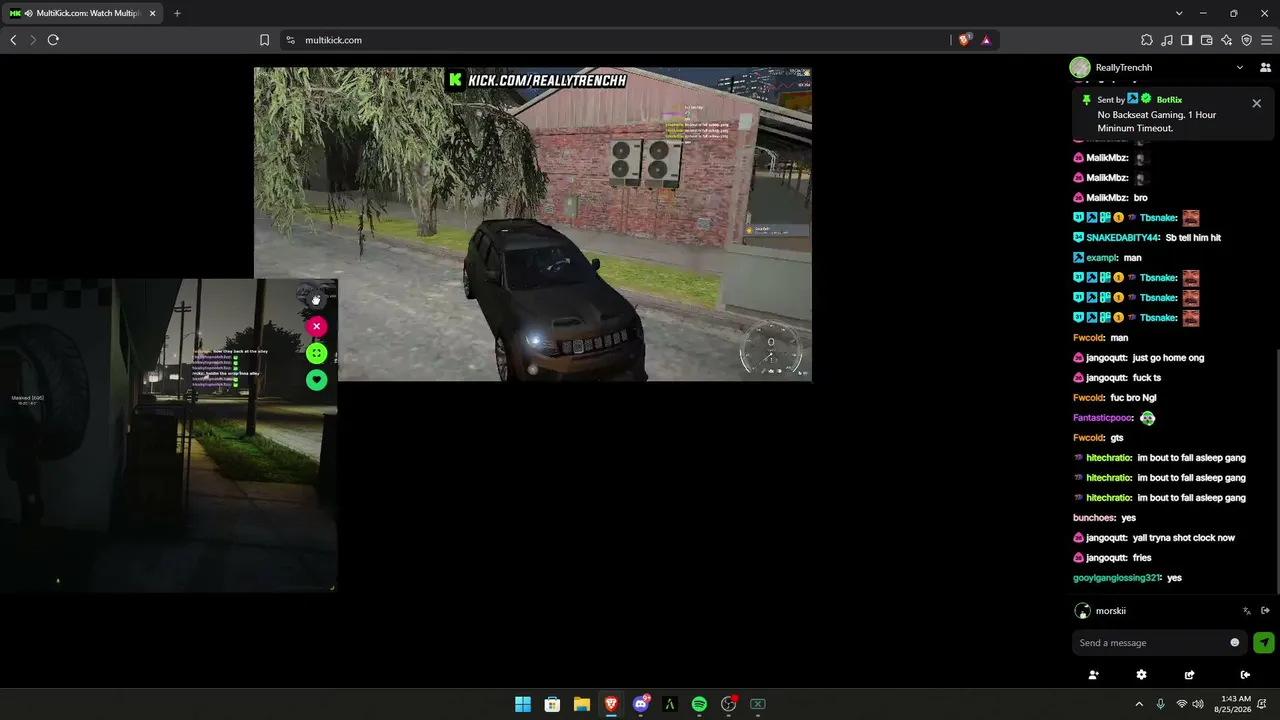Click the username Fantasticpooc in chat

pyautogui.click(x=1103, y=418)
